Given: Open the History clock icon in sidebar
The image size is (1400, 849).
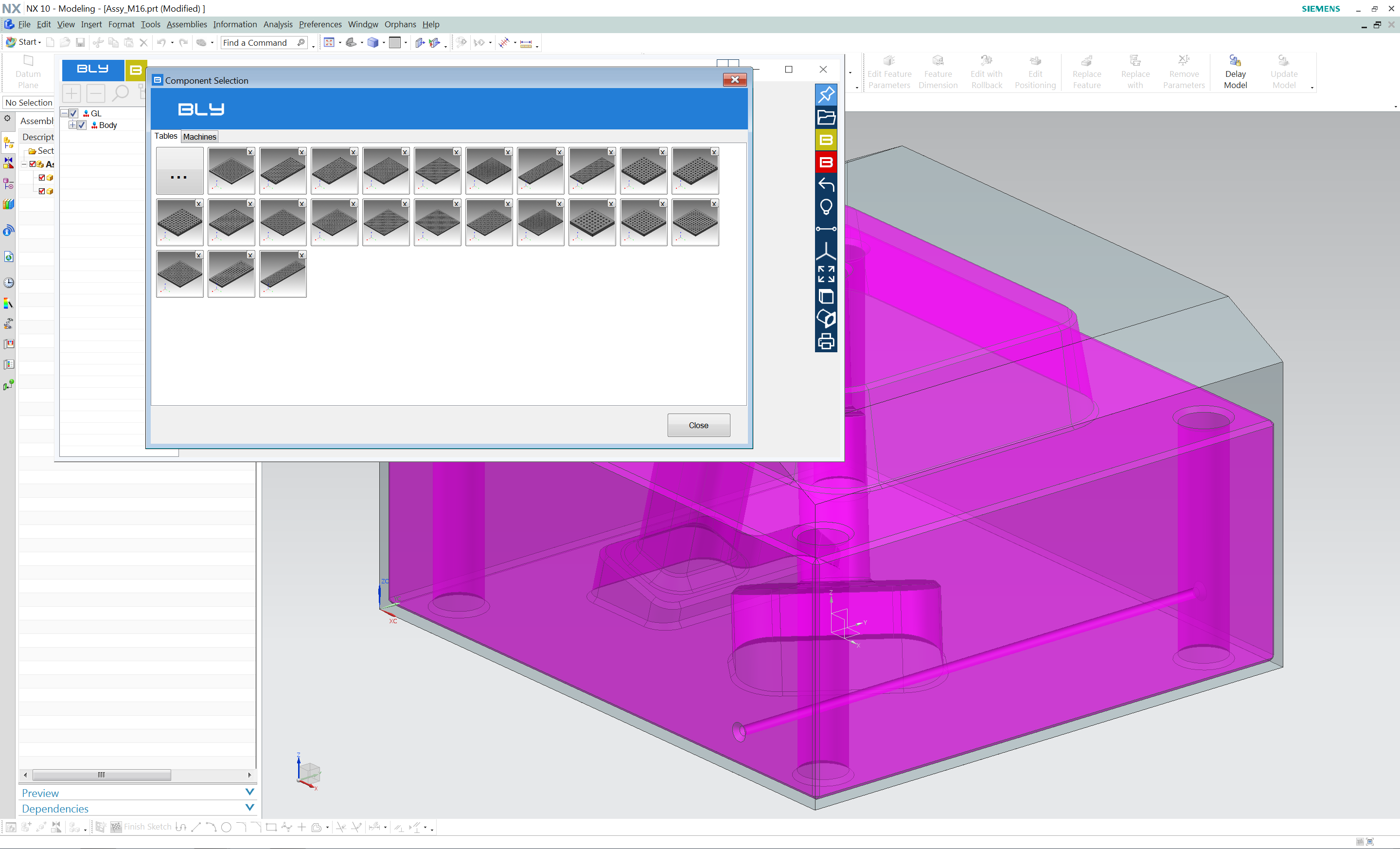Looking at the screenshot, I should click(x=9, y=283).
